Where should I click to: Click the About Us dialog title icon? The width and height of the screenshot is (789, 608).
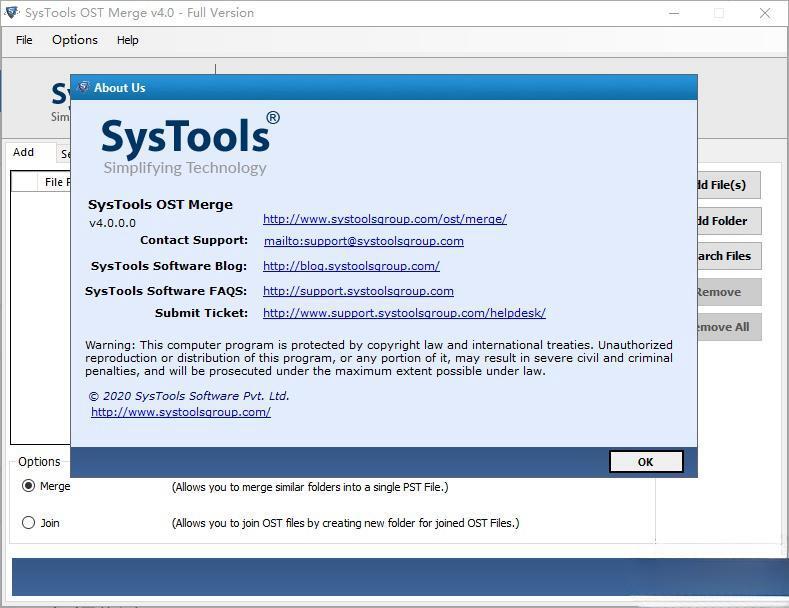[83, 88]
